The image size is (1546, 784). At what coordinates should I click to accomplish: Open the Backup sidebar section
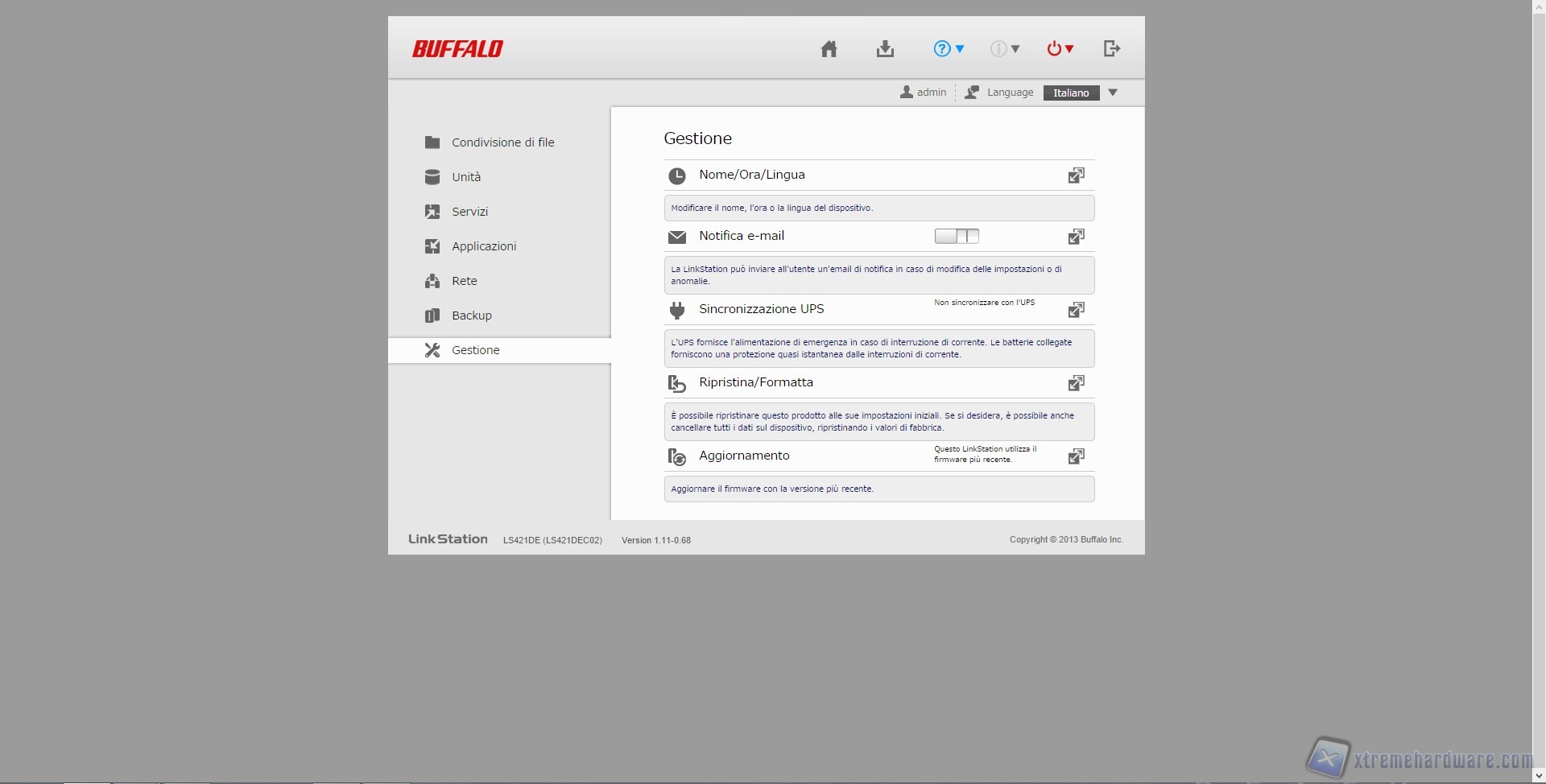tap(471, 316)
